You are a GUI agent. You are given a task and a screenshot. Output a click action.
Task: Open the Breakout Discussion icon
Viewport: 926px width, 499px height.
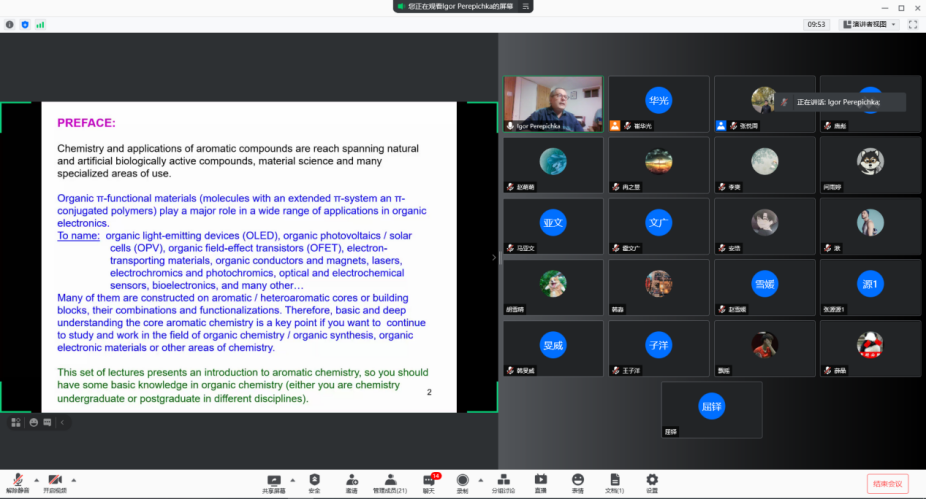[502, 481]
